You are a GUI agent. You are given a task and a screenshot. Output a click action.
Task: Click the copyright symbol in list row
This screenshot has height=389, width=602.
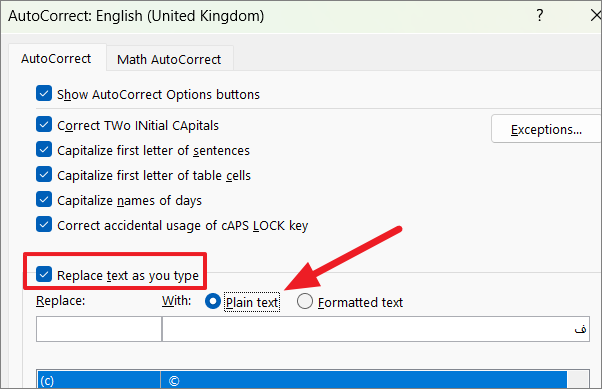174,381
